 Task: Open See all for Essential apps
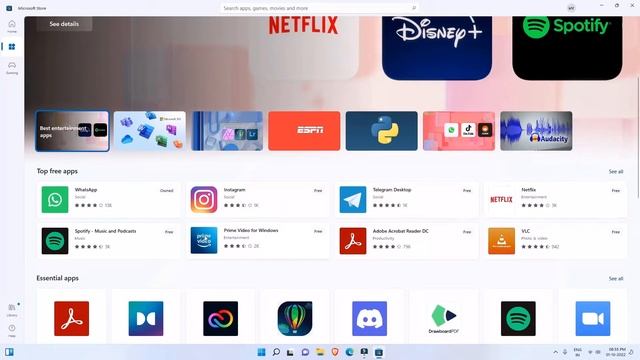(x=616, y=278)
